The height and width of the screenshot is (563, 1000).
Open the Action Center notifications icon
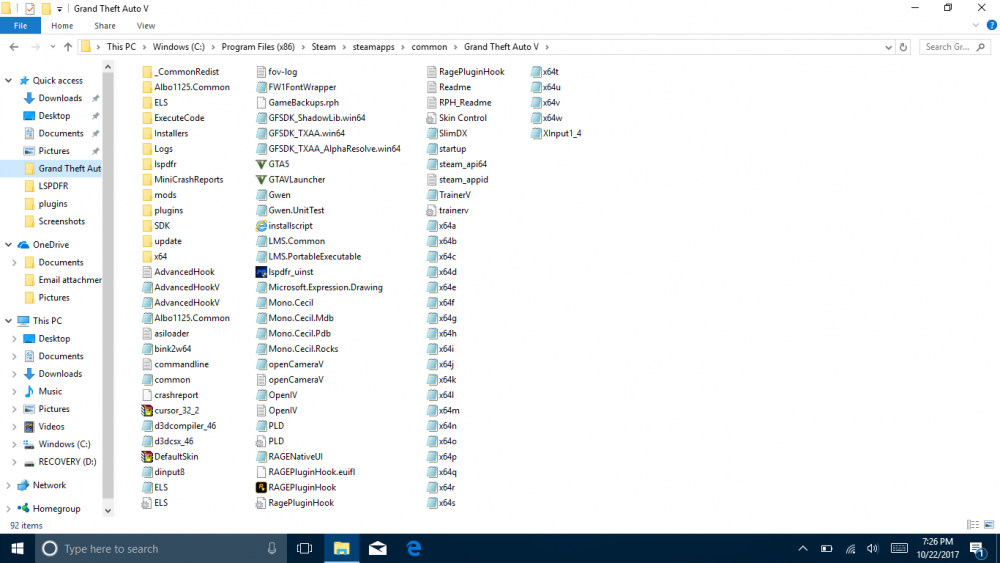pos(978,548)
